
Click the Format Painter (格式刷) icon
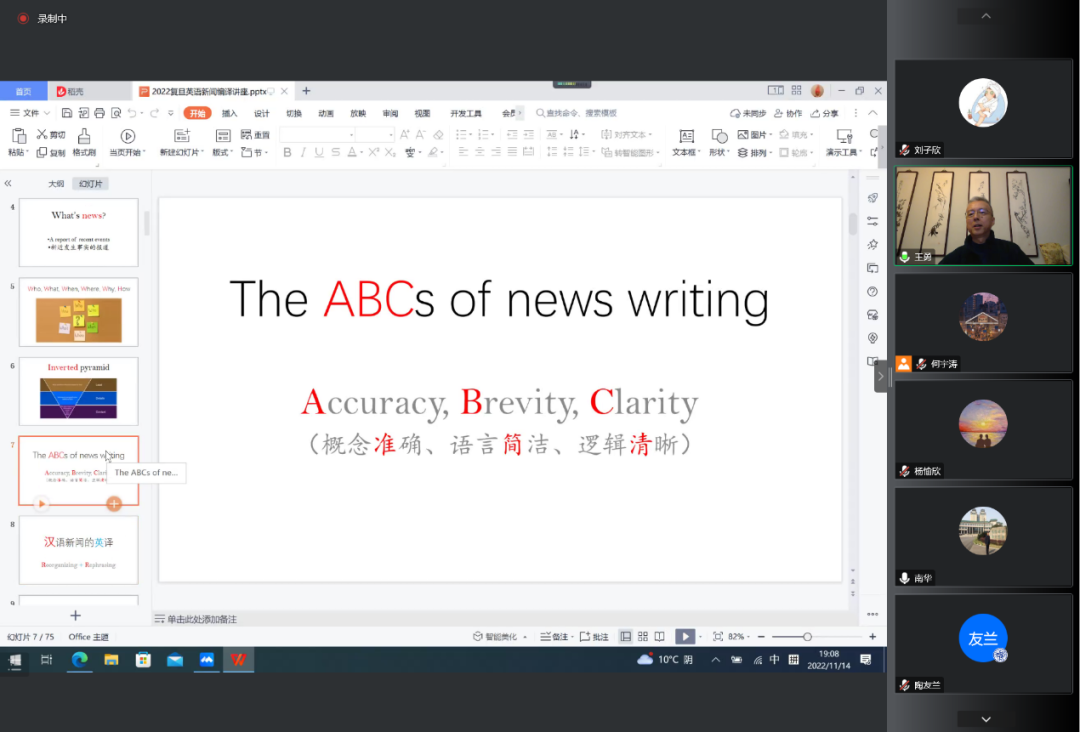(84, 136)
